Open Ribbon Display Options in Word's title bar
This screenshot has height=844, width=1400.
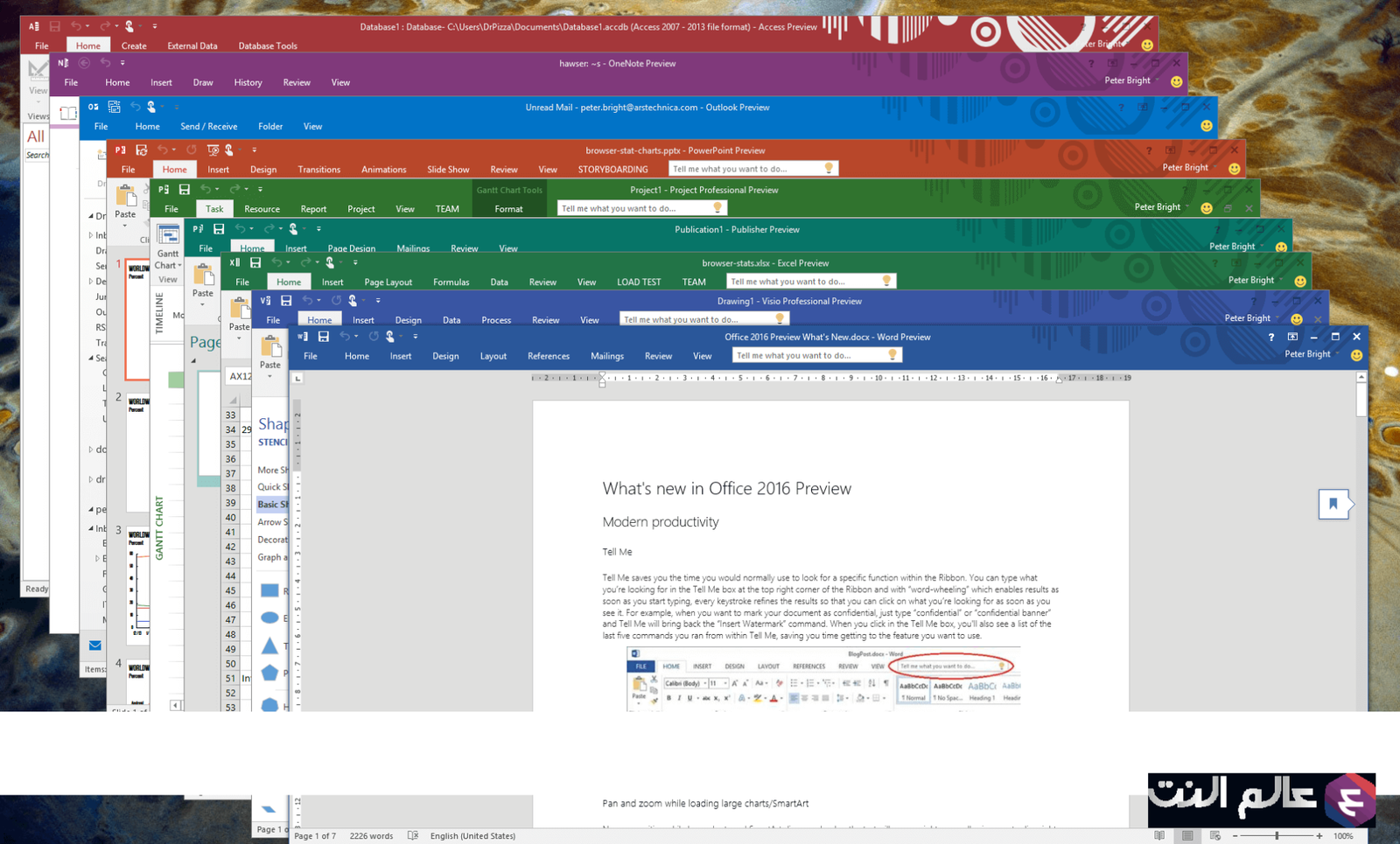pyautogui.click(x=1292, y=337)
